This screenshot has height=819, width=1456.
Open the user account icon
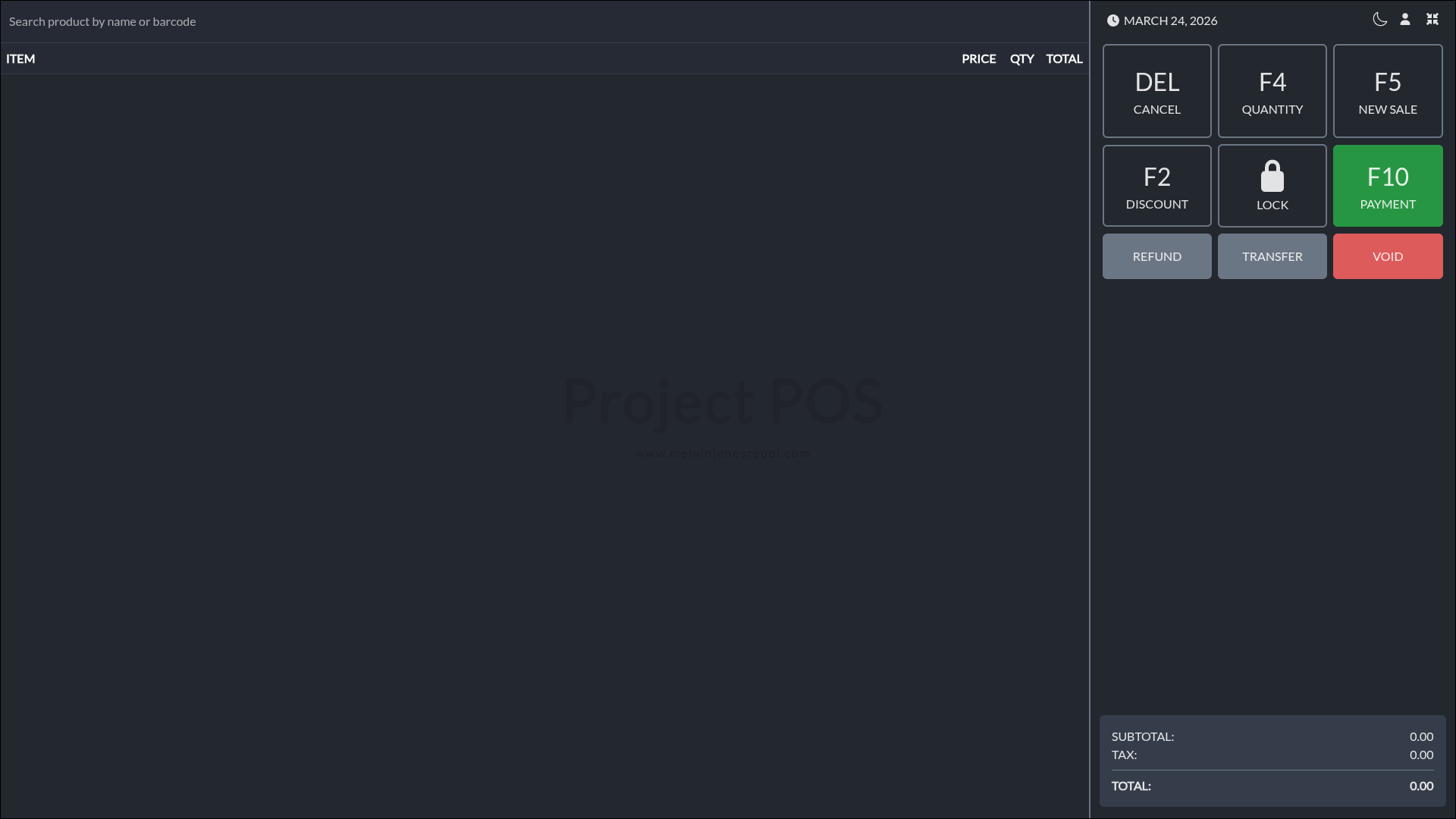[1405, 20]
